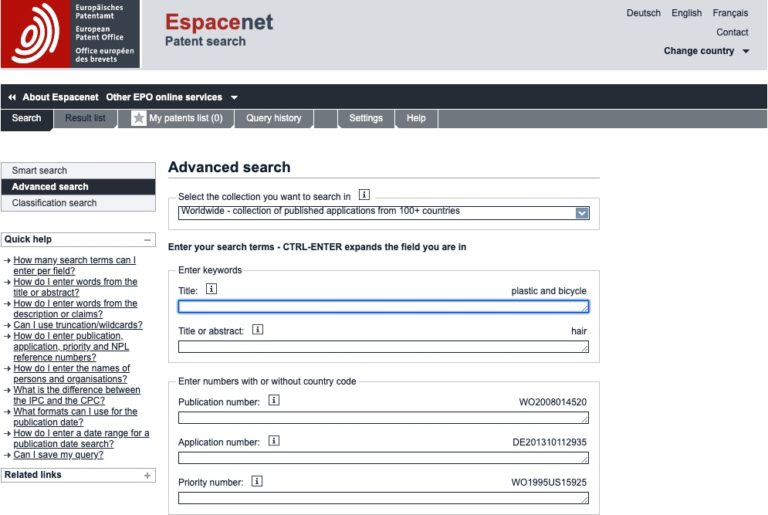Screen dimensions: 768x515
Task: Select Classification search in sidebar
Action: [x=78, y=203]
